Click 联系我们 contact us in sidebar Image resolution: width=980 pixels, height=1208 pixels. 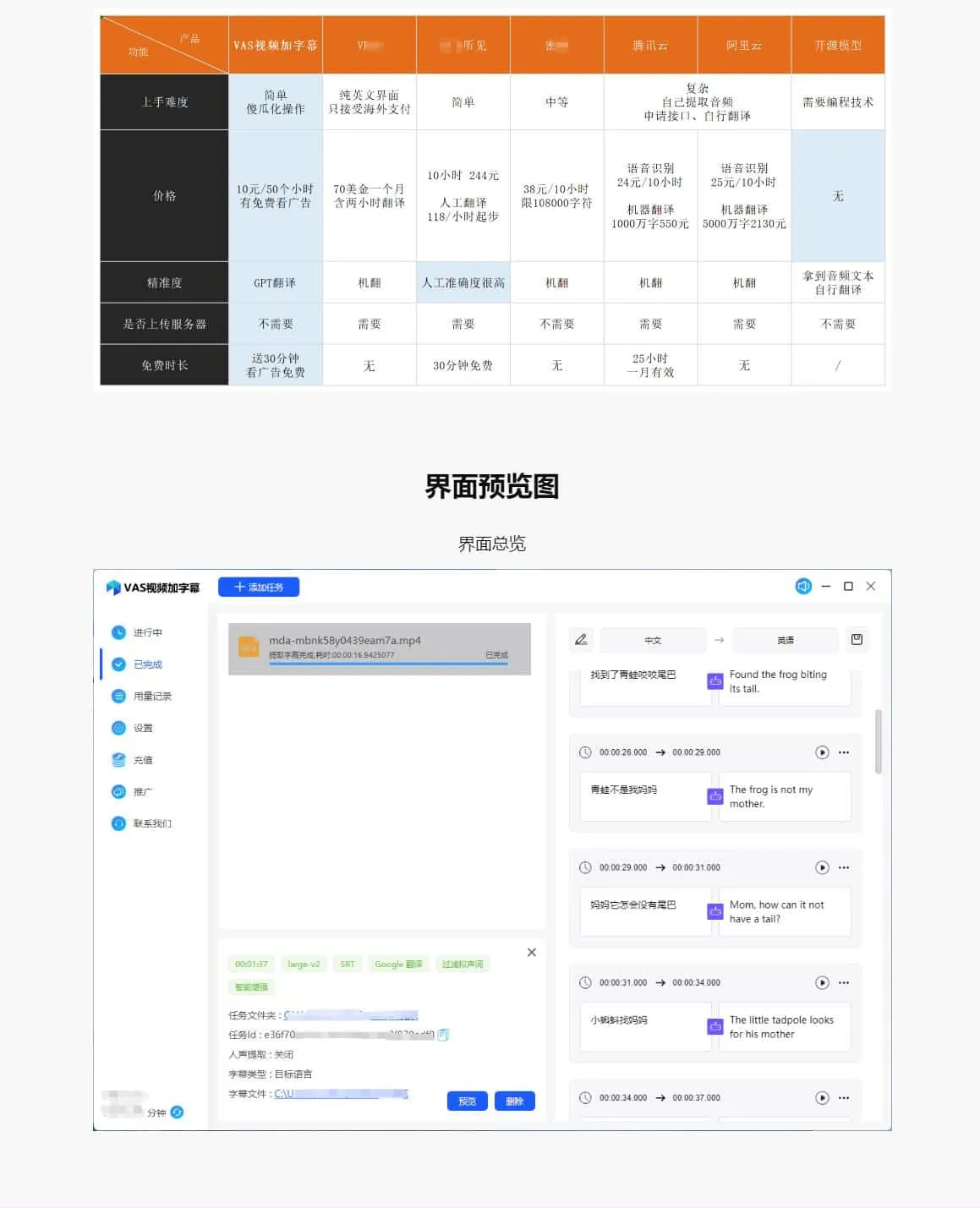(x=151, y=823)
